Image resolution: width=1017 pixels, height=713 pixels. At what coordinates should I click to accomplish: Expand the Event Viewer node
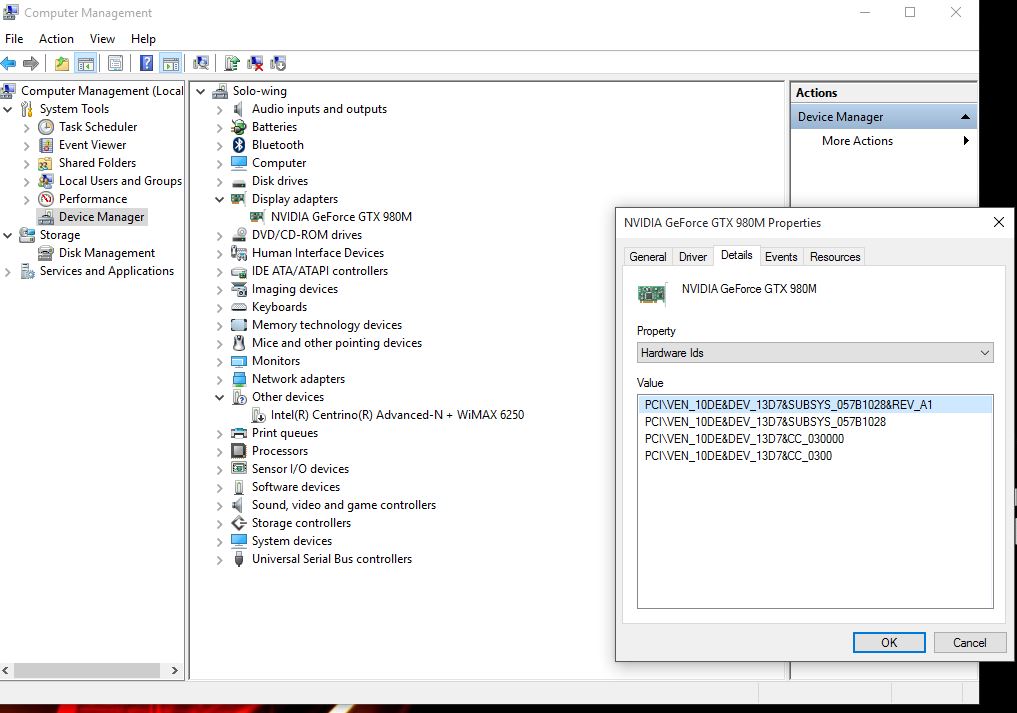(x=27, y=145)
